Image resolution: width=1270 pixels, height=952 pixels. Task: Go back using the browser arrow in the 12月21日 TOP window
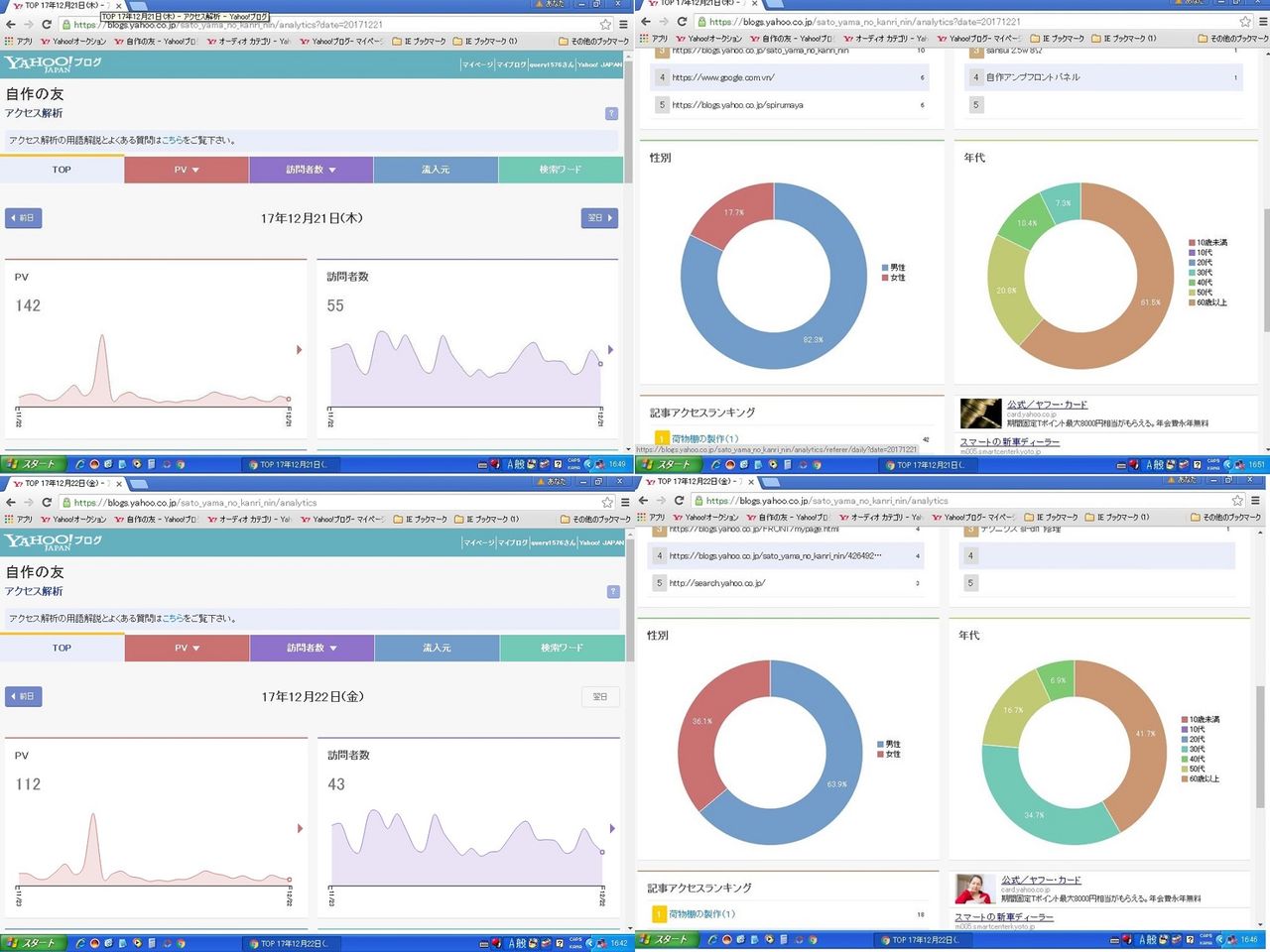pyautogui.click(x=11, y=25)
